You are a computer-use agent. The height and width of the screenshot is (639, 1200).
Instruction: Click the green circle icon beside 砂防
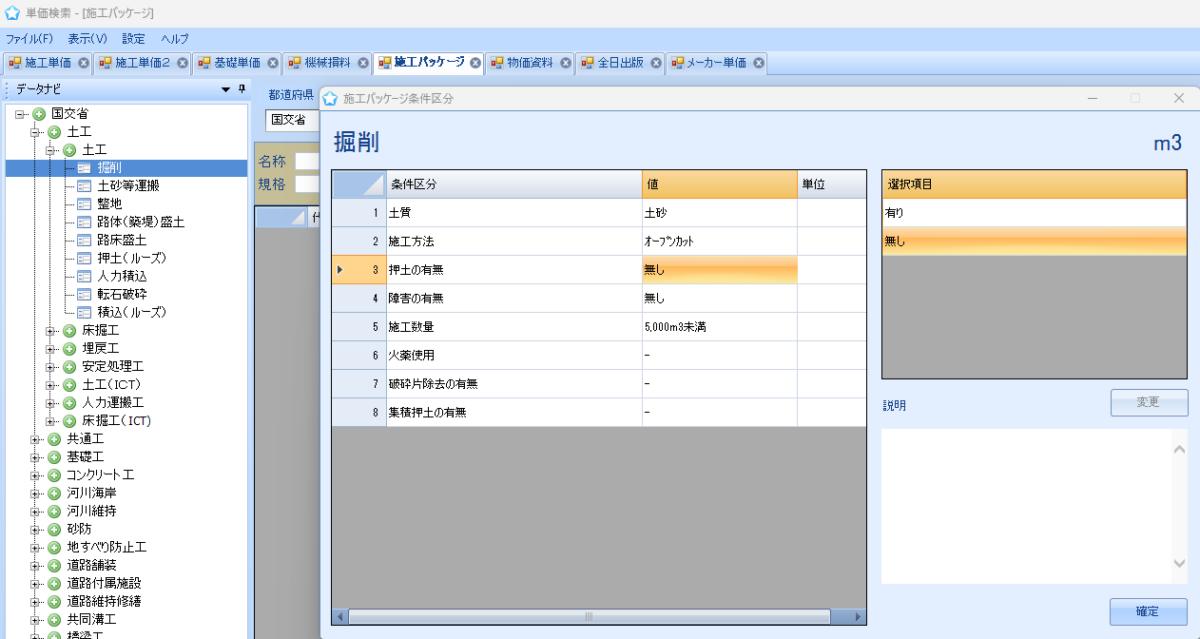tap(54, 529)
